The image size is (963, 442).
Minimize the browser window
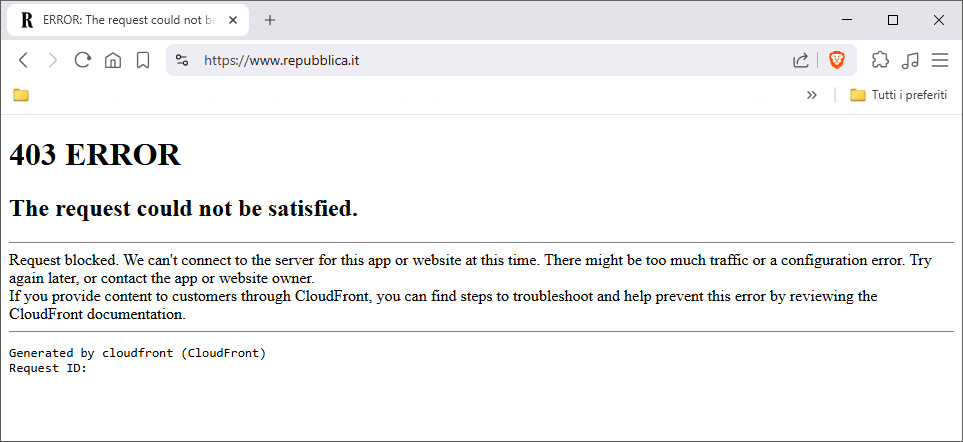(848, 20)
